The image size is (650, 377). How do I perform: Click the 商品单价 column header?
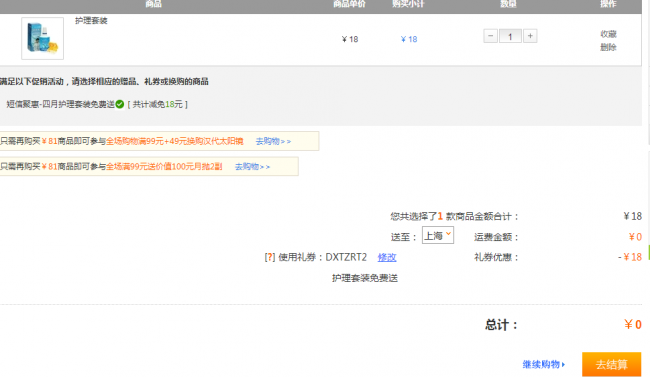point(349,4)
